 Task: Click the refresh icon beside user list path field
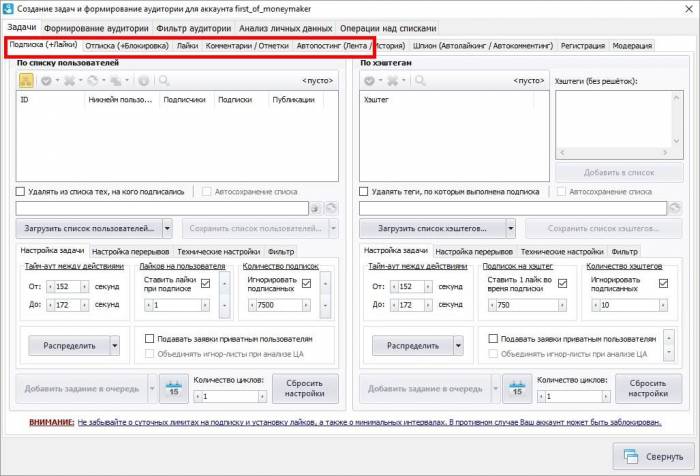(332, 208)
